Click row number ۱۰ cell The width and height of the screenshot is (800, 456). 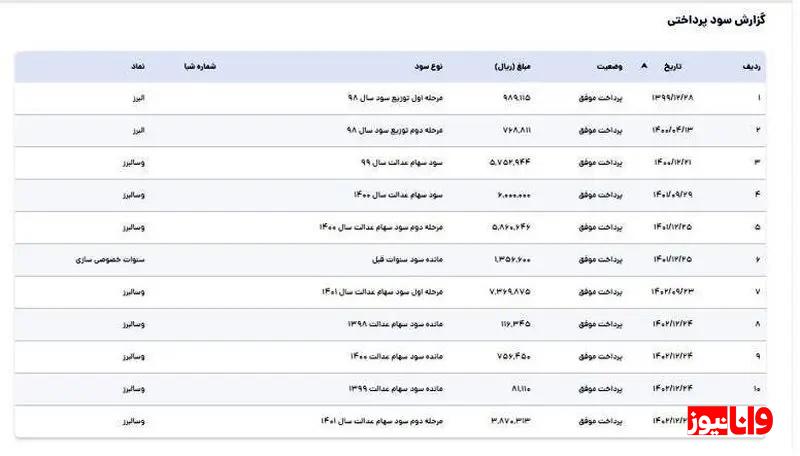click(756, 388)
